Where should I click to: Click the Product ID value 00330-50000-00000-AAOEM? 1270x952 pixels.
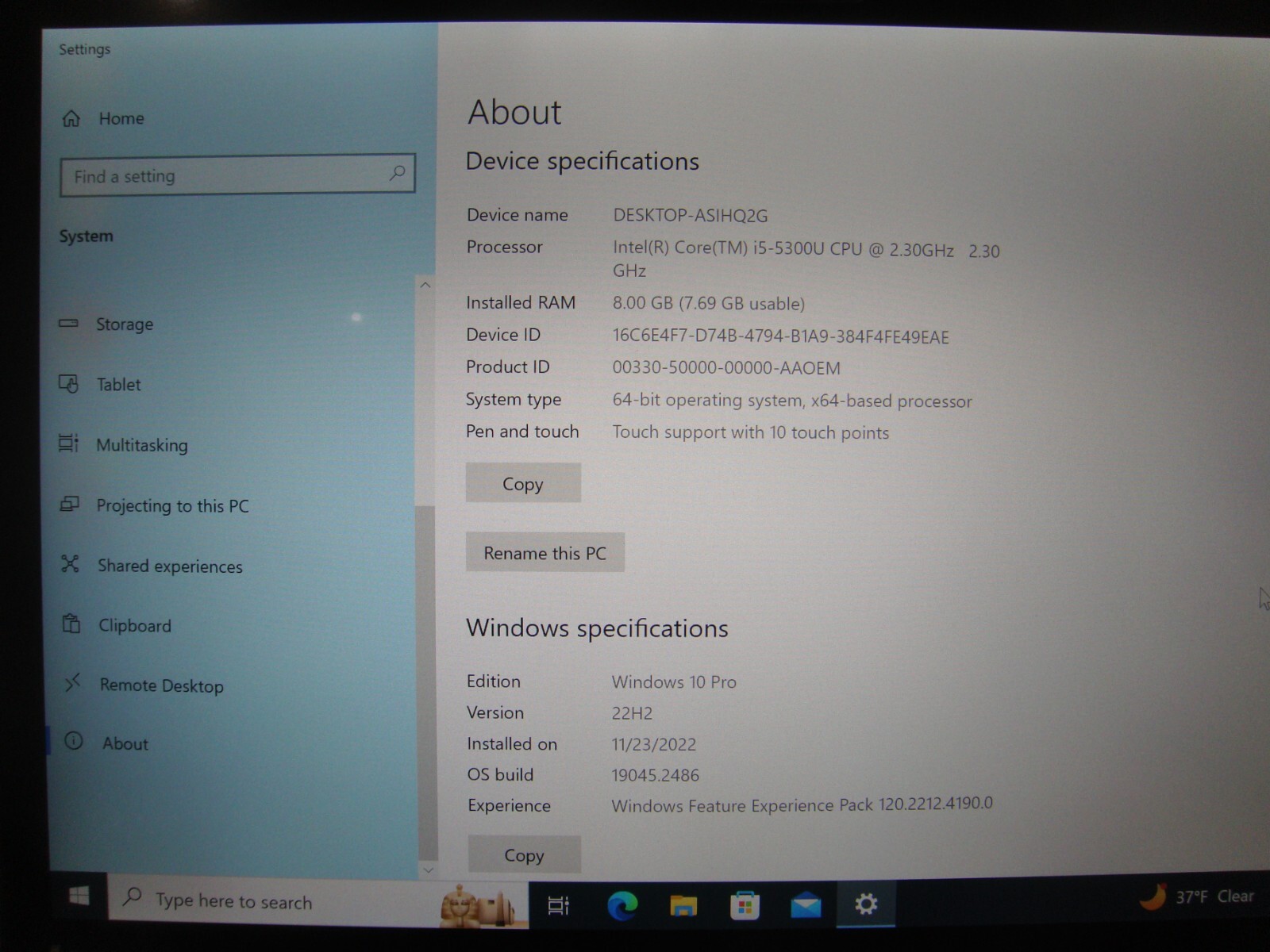coord(726,368)
